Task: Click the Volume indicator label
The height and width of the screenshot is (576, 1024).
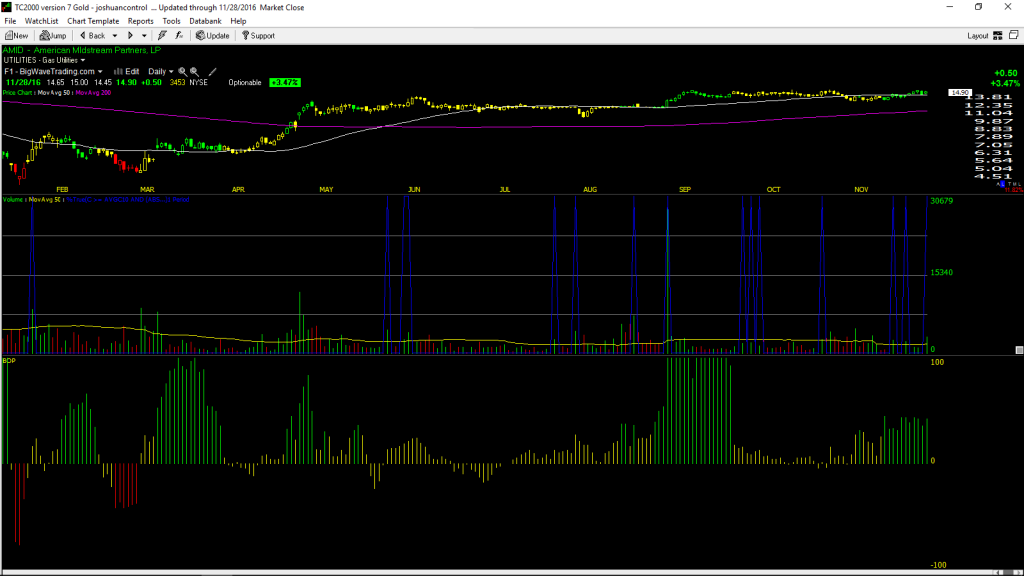Action: 13,199
